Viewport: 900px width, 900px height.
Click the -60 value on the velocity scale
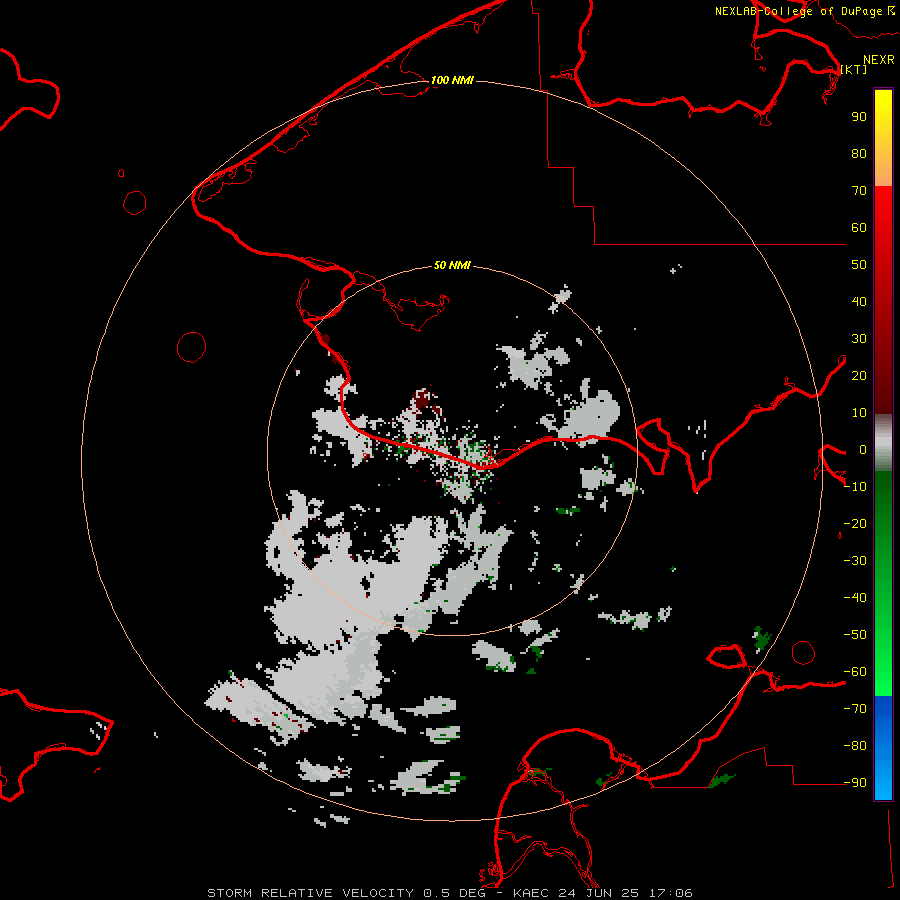[x=855, y=672]
